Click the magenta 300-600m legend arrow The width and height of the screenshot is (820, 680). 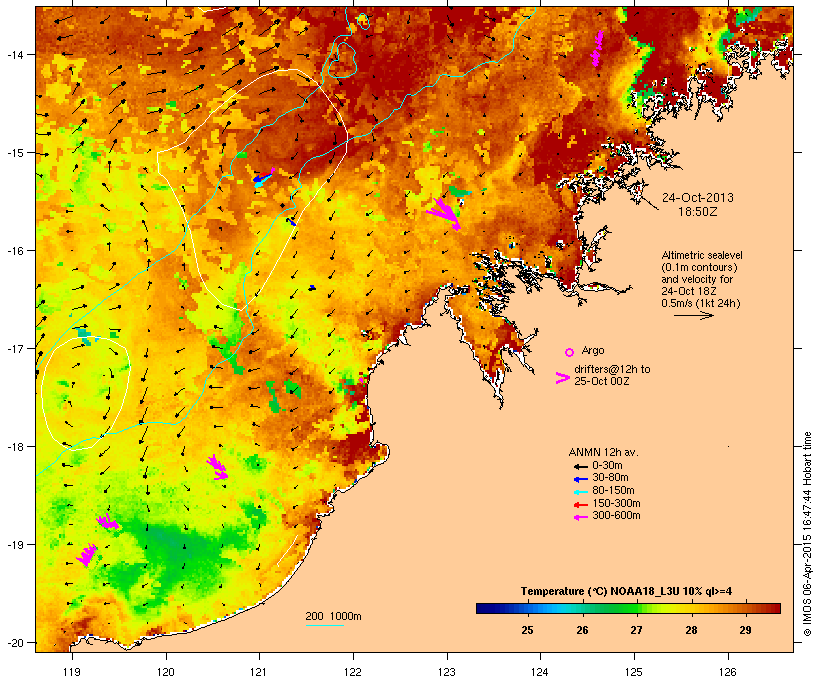pyautogui.click(x=580, y=517)
